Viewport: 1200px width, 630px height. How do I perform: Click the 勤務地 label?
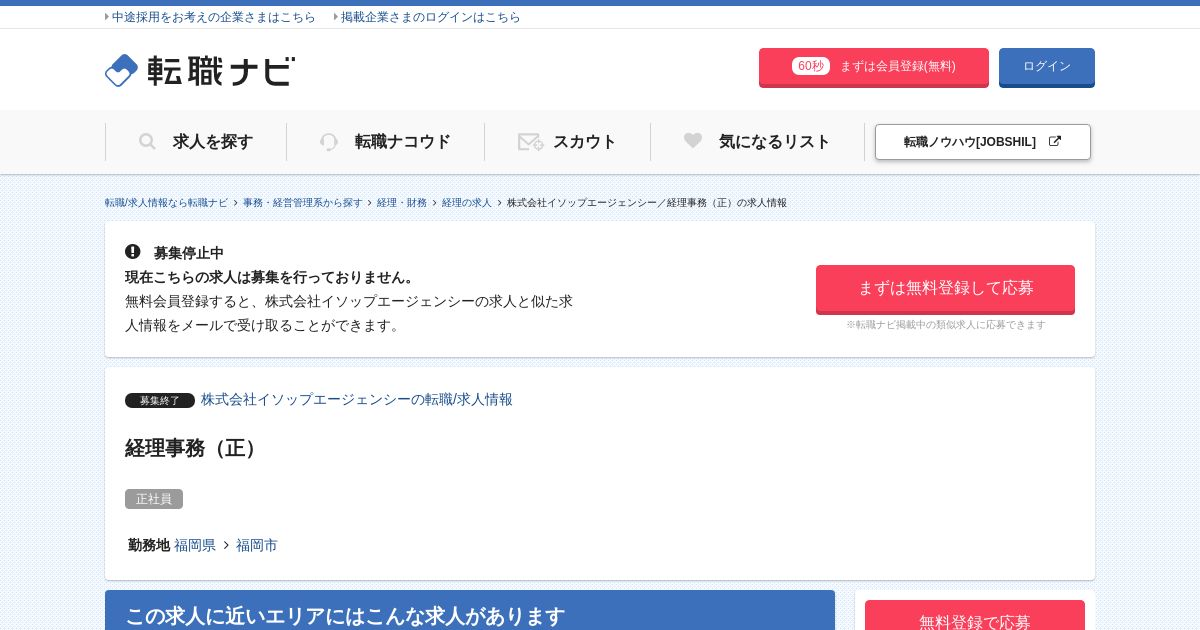149,545
